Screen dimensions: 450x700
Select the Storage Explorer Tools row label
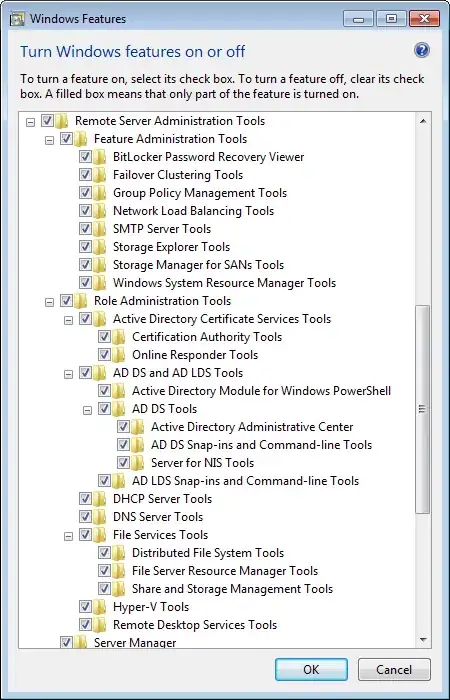(171, 247)
